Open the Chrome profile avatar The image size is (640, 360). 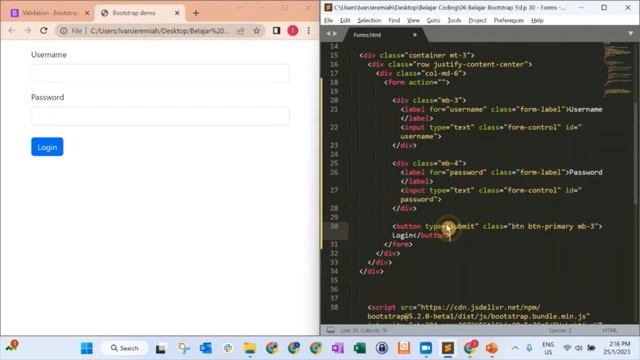[x=293, y=31]
